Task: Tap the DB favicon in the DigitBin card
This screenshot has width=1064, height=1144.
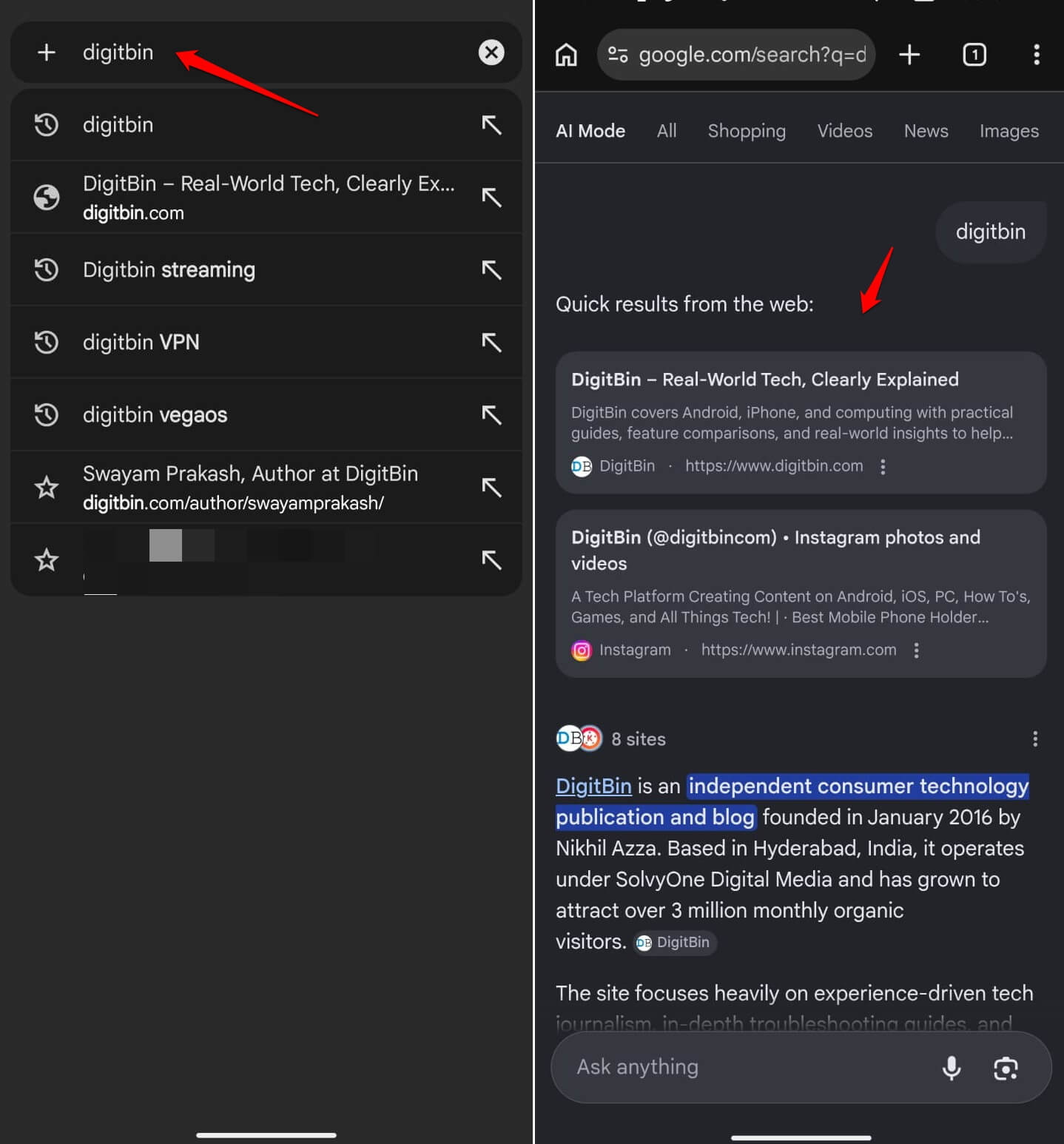Action: pos(582,466)
